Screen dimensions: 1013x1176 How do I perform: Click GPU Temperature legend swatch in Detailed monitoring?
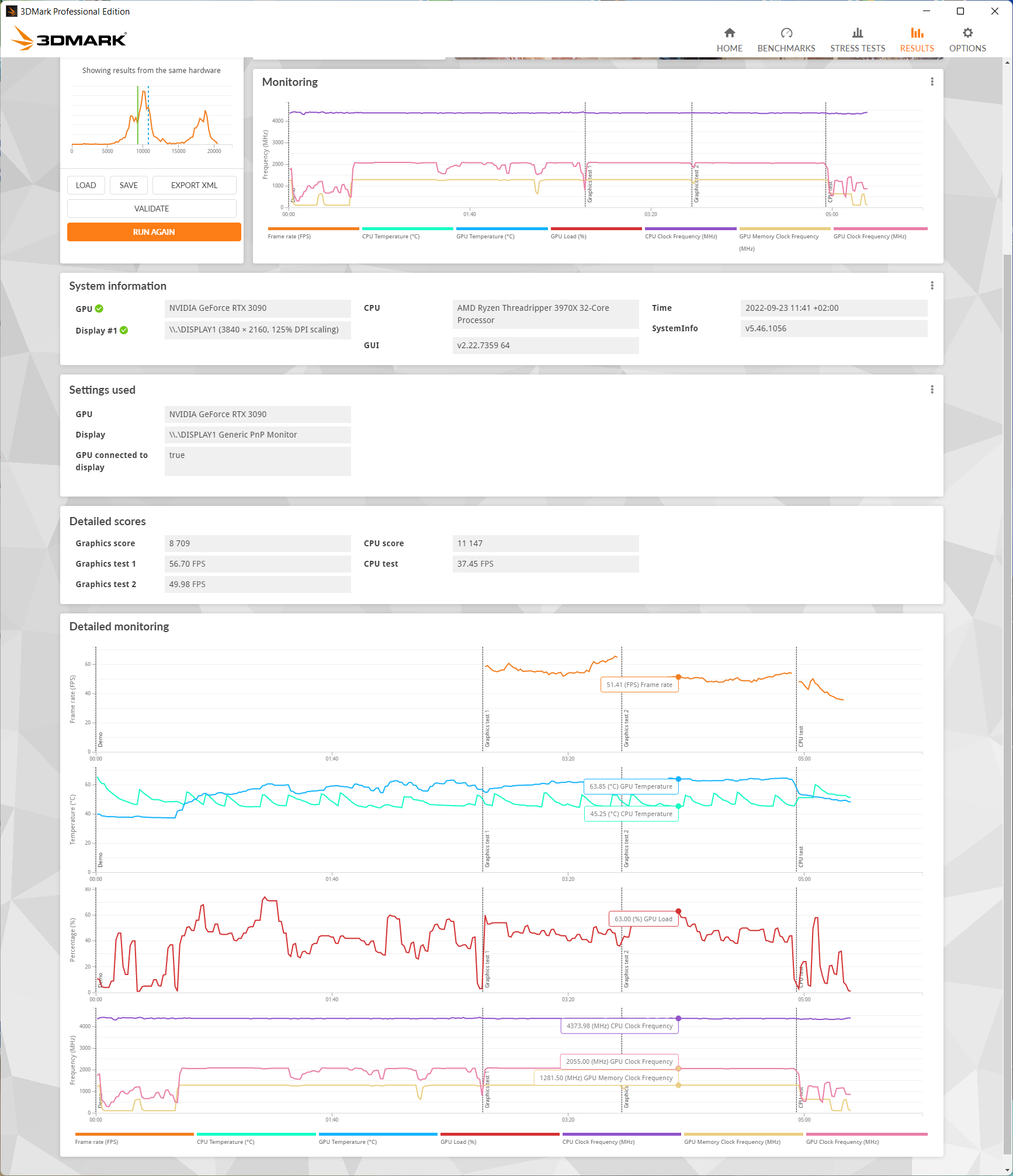point(378,1134)
